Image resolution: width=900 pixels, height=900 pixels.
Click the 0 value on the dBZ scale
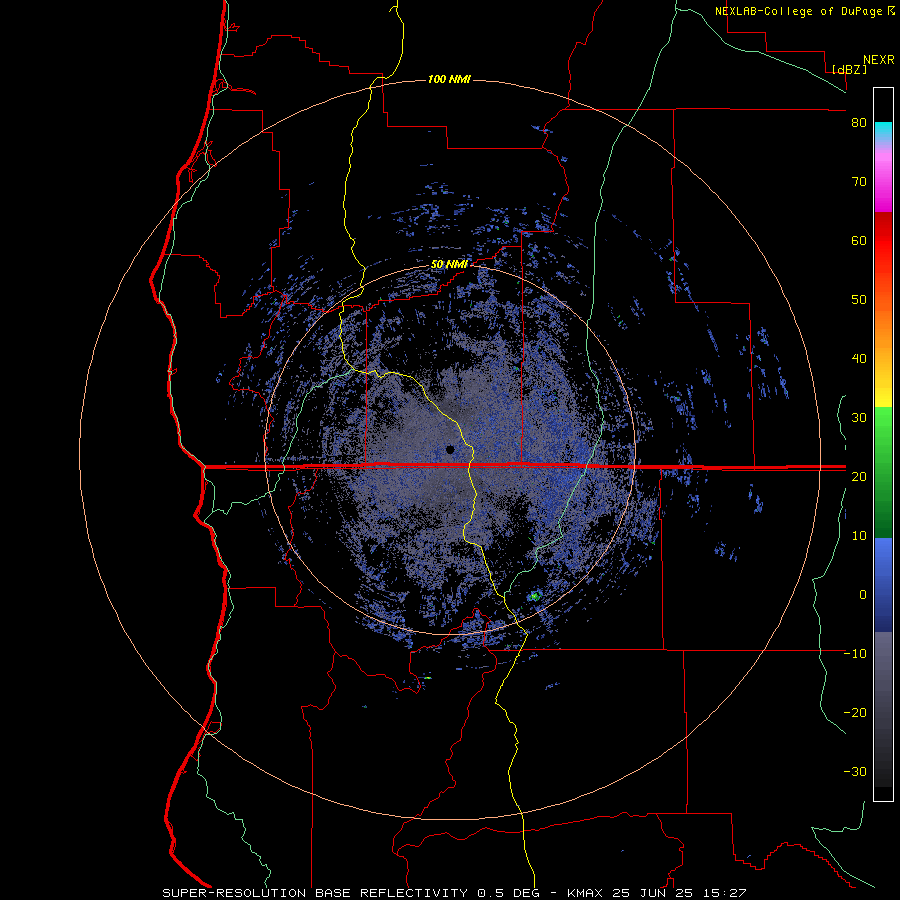point(863,595)
